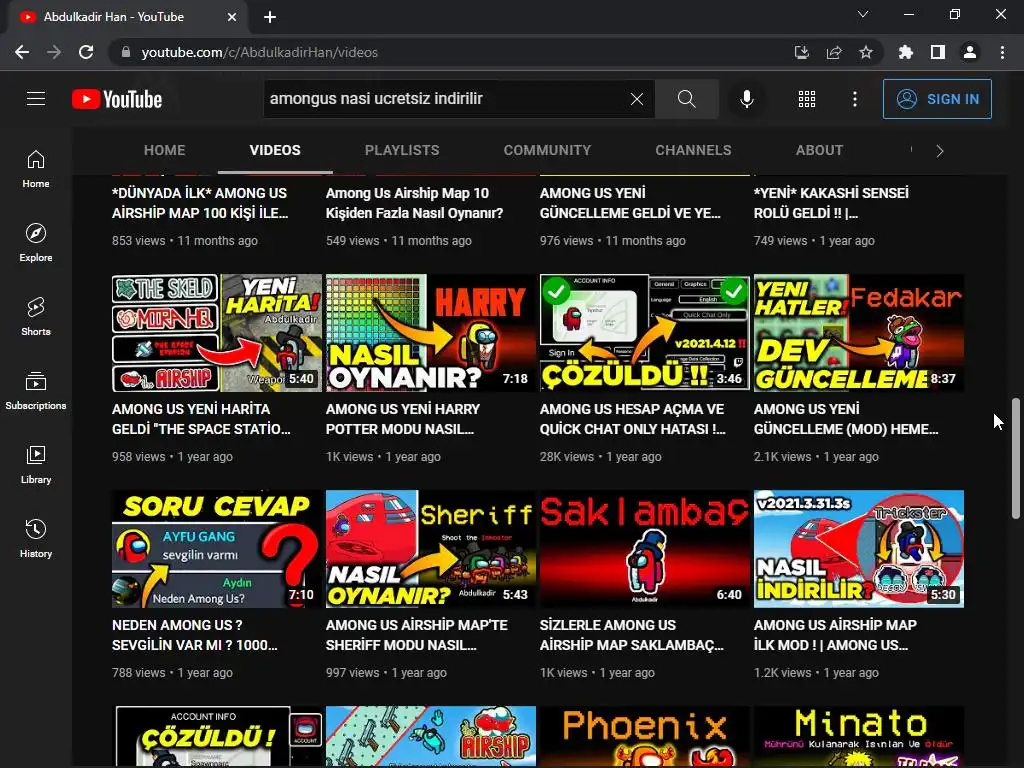Switch to the HOME channel tab

[165, 150]
